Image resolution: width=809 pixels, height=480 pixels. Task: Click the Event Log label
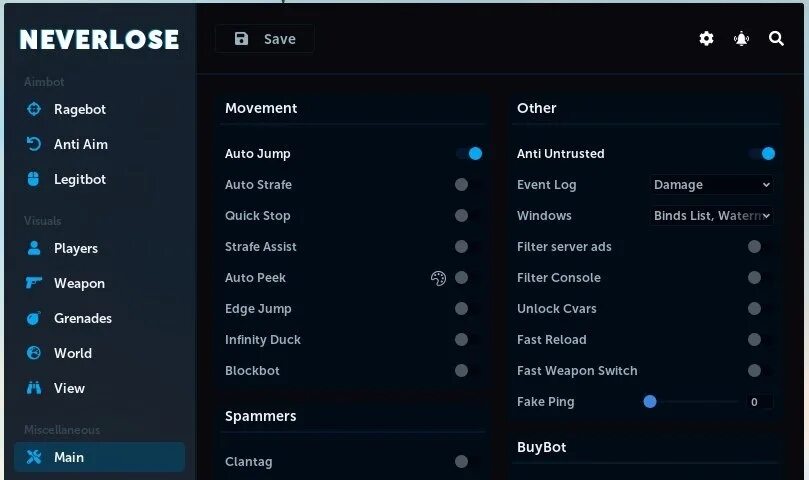coord(546,185)
